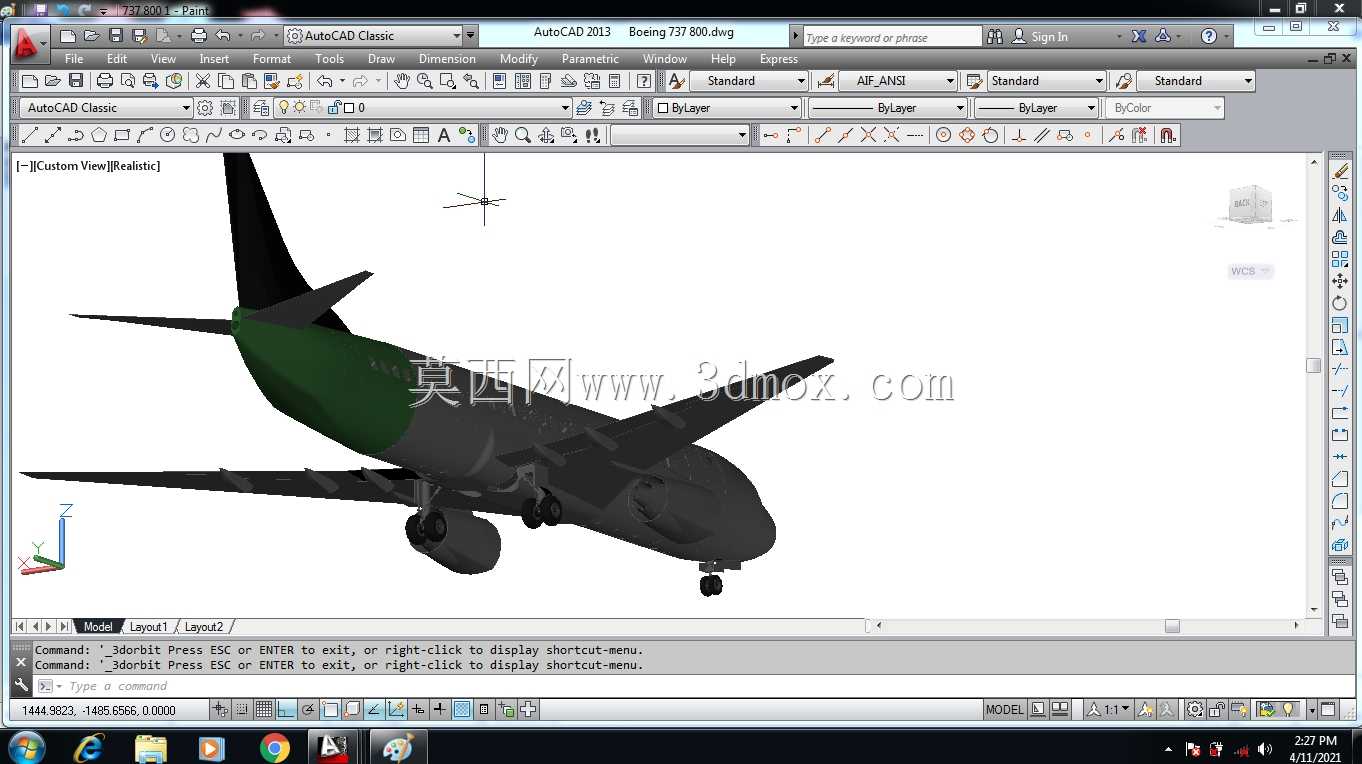Select the Revision Cloud tool
1362x764 pixels.
coord(191,135)
